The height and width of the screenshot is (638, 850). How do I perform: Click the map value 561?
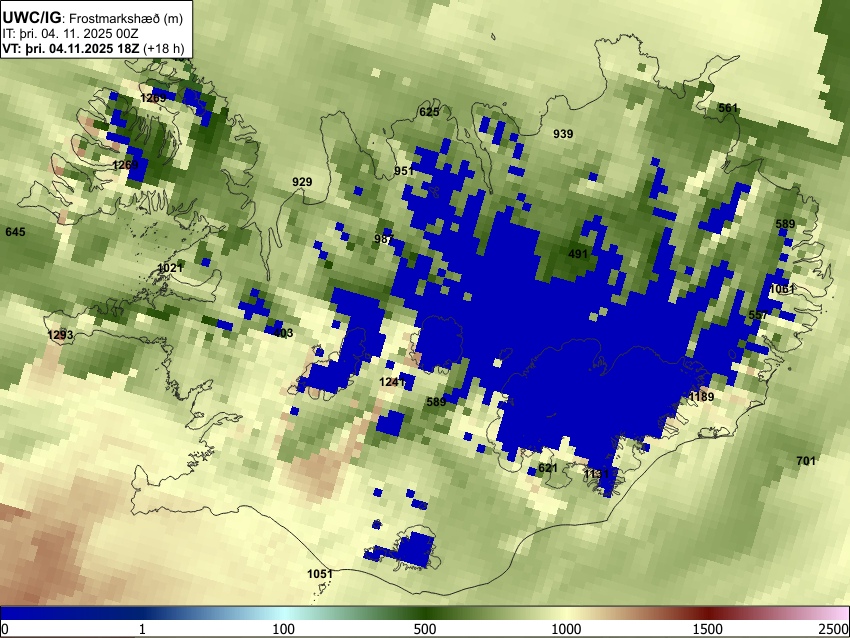pyautogui.click(x=728, y=108)
